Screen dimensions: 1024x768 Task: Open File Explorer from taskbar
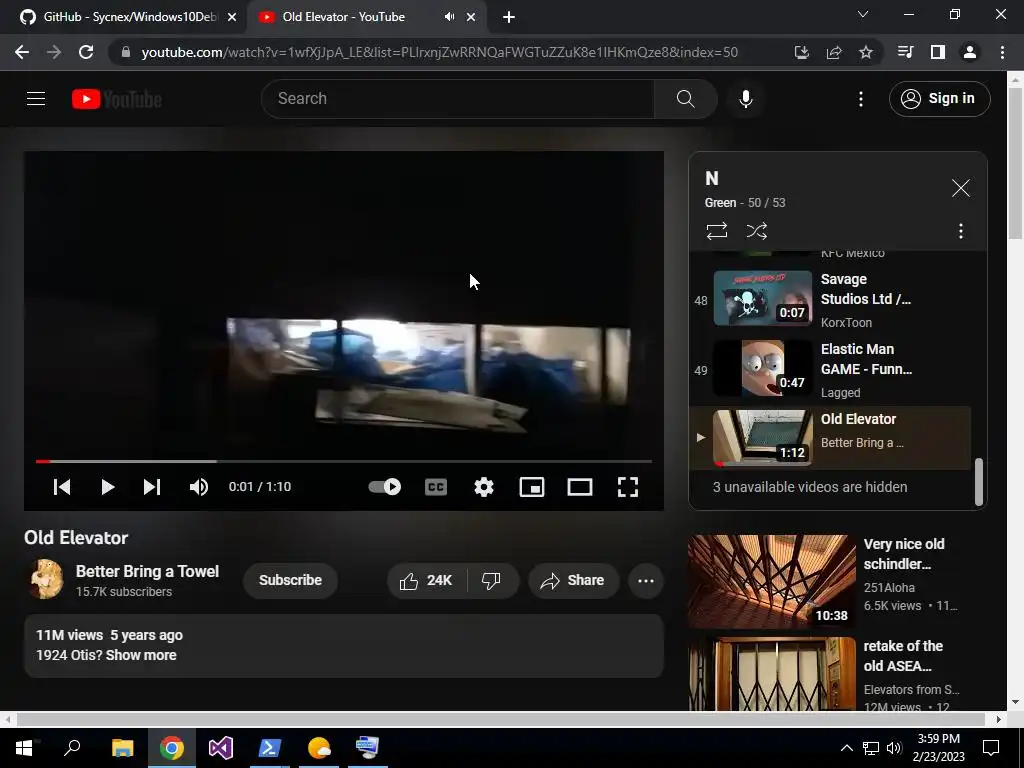coord(122,748)
